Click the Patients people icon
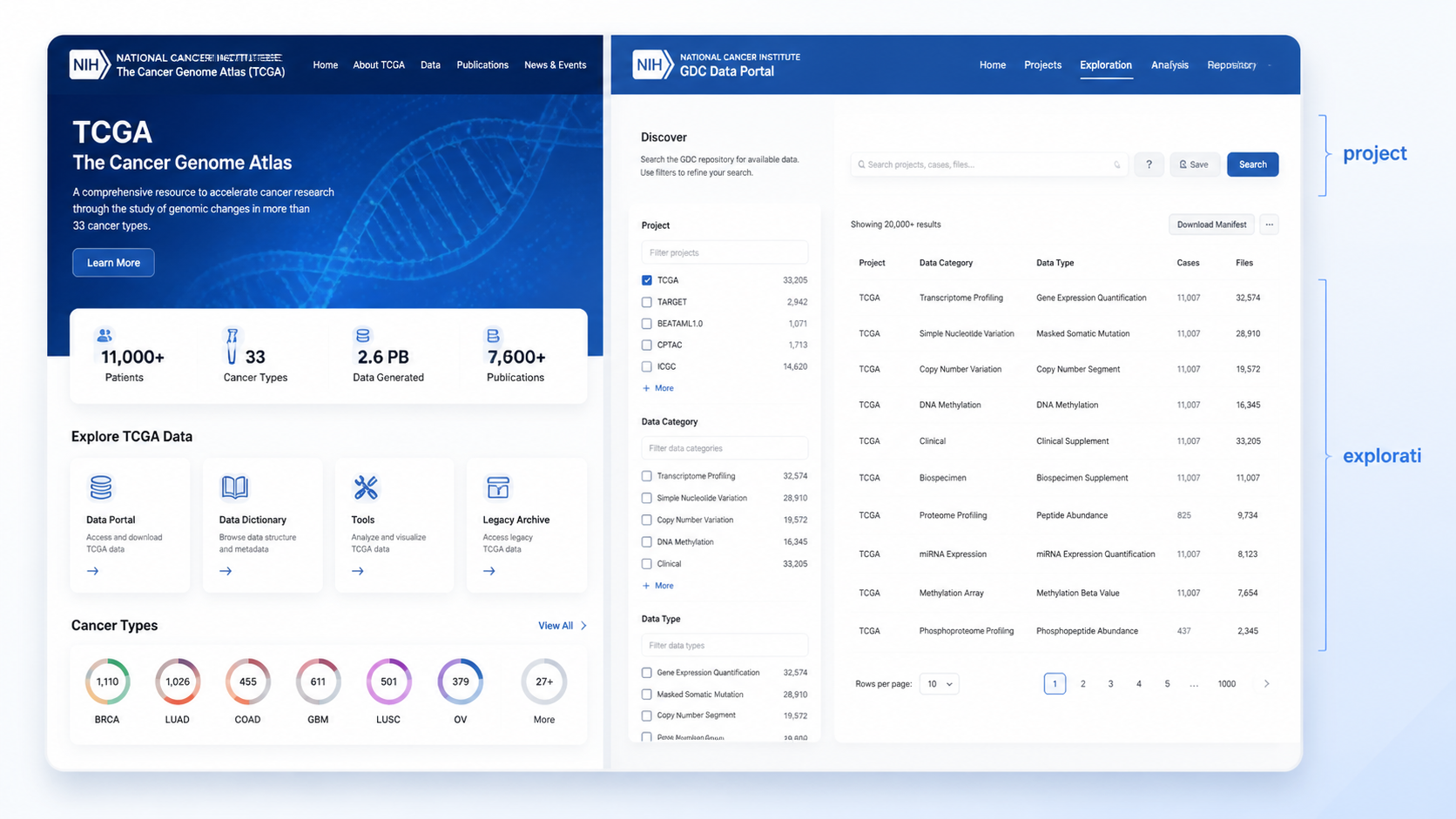Viewport: 1456px width, 819px height. point(104,335)
